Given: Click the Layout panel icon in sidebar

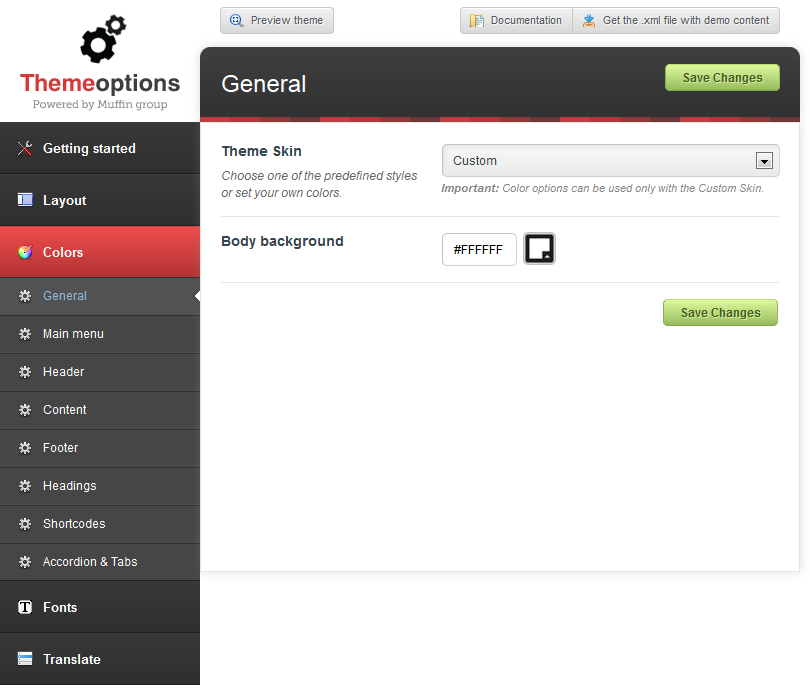Looking at the screenshot, I should click(x=25, y=201).
